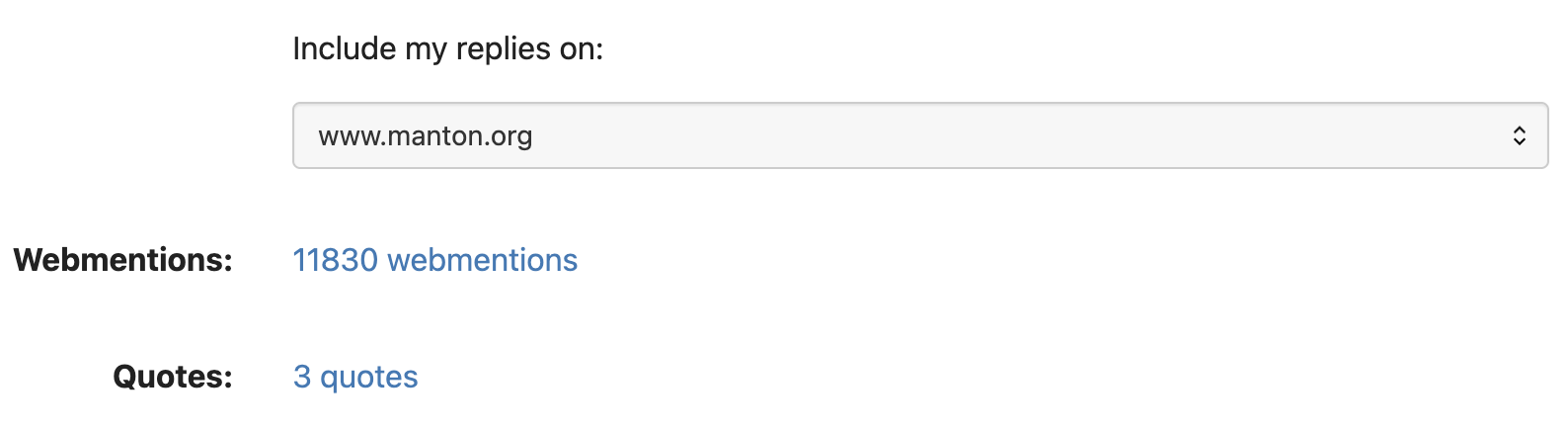Click the www.manton.org text in the select box
1568x431 pixels.
pyautogui.click(x=425, y=136)
